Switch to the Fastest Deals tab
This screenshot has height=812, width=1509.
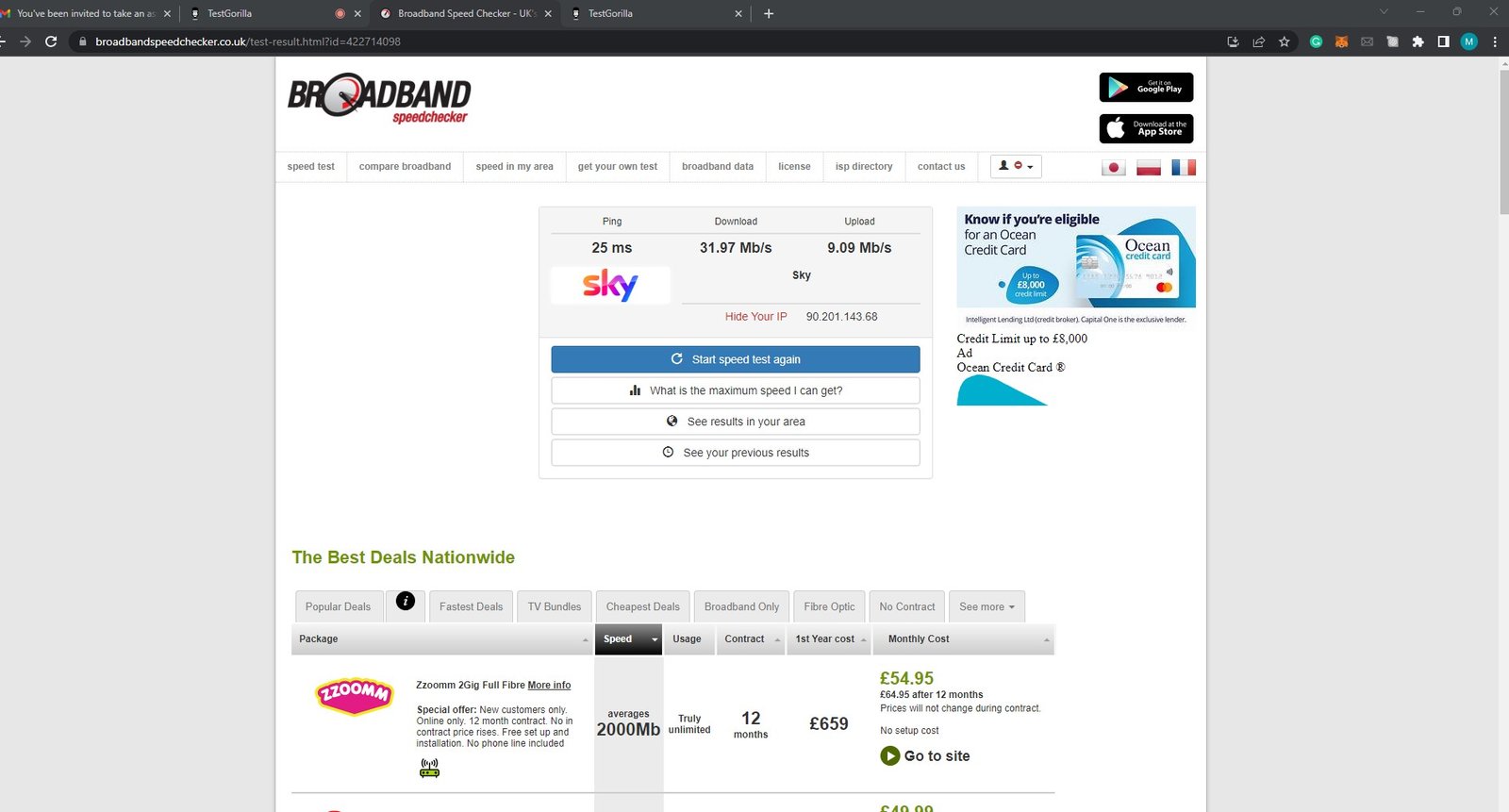(472, 606)
